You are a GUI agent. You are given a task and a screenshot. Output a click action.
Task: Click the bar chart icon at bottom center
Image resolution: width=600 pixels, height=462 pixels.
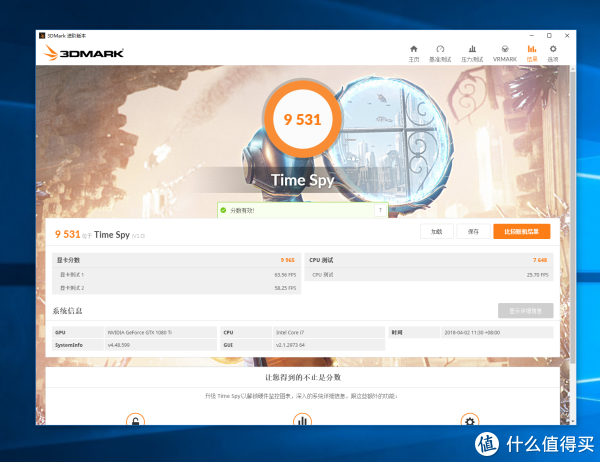click(x=302, y=420)
